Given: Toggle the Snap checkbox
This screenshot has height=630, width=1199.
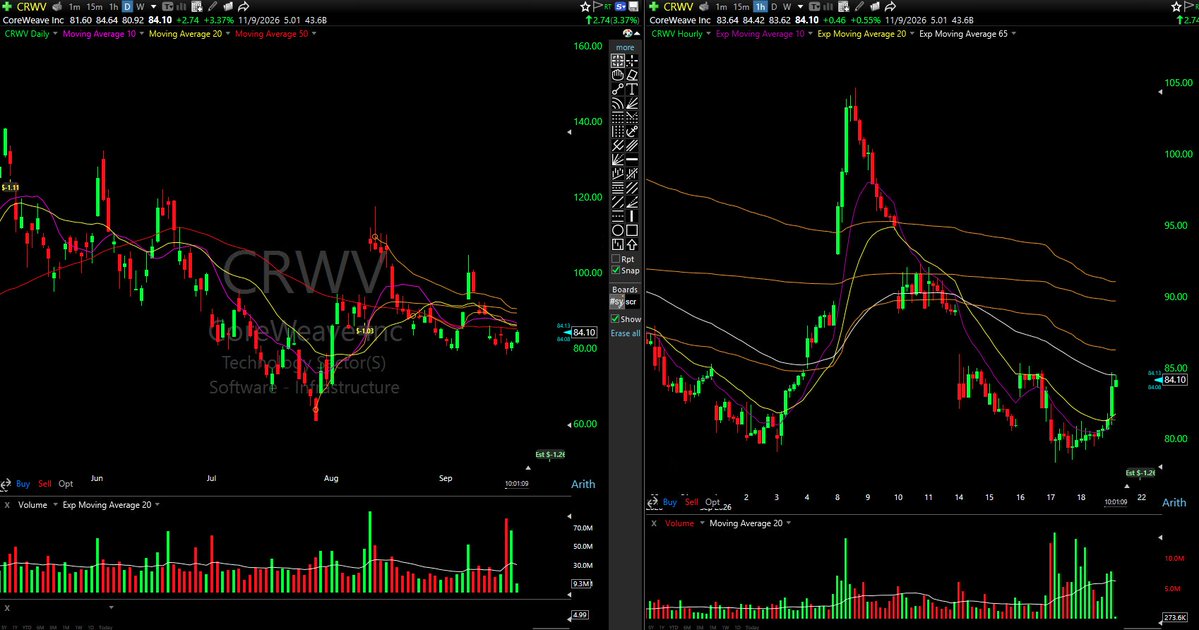Looking at the screenshot, I should pos(616,271).
